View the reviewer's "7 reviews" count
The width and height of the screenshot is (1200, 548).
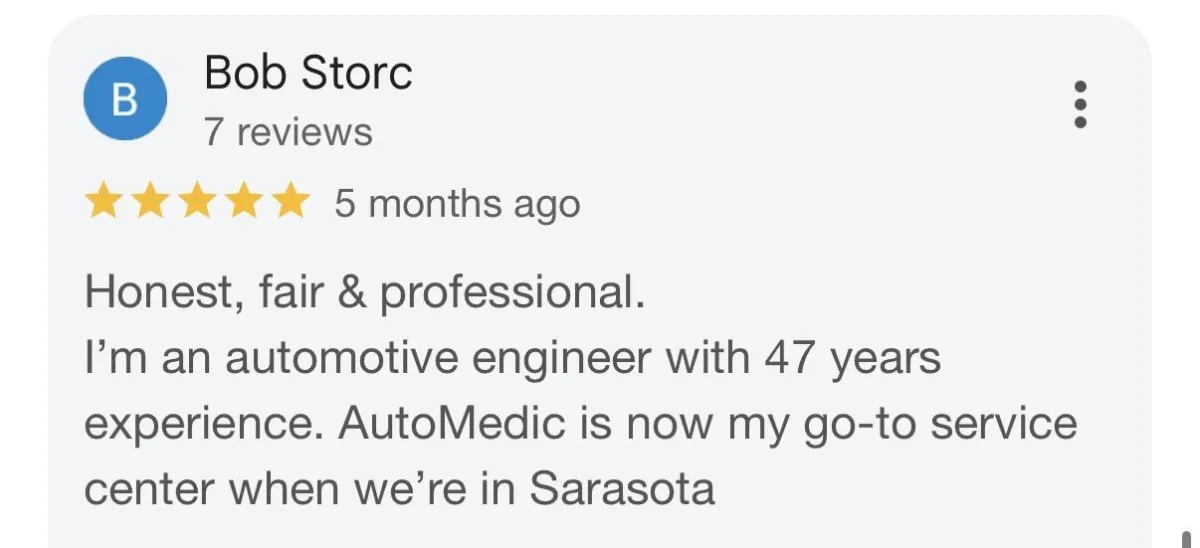click(288, 132)
